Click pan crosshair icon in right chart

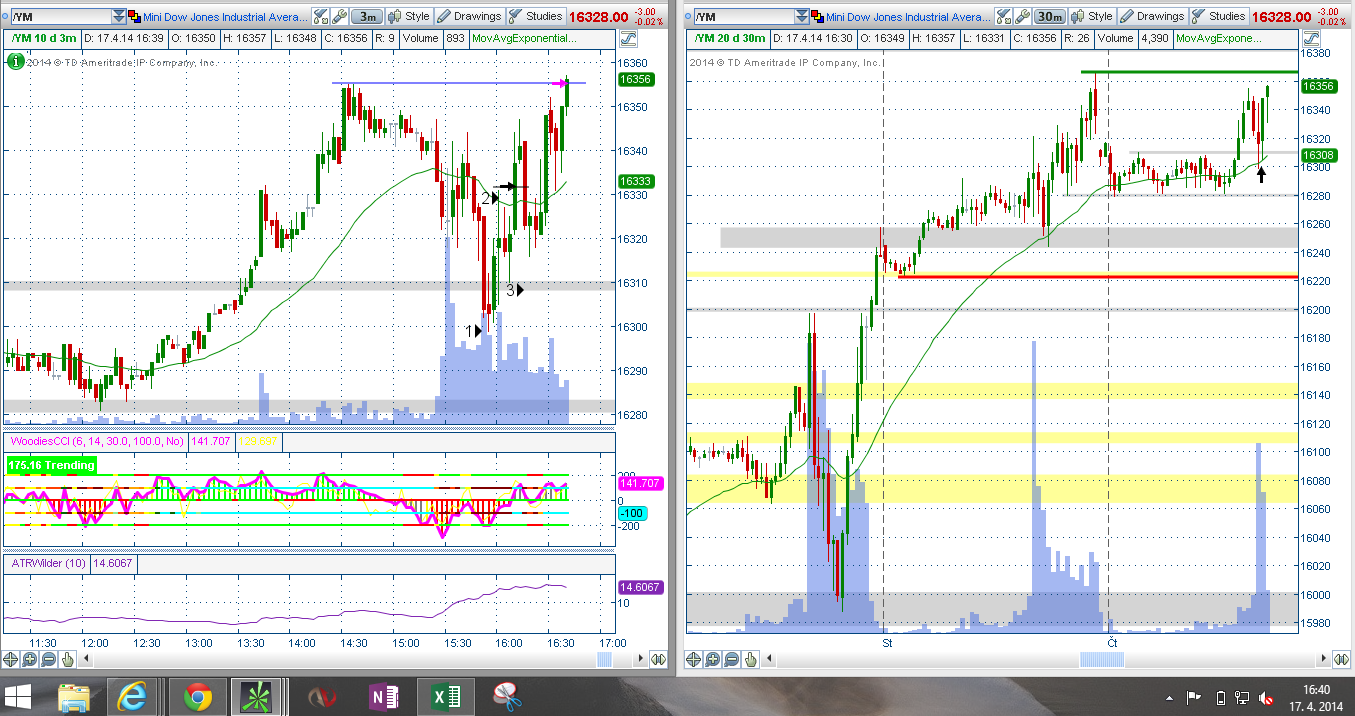coord(693,659)
